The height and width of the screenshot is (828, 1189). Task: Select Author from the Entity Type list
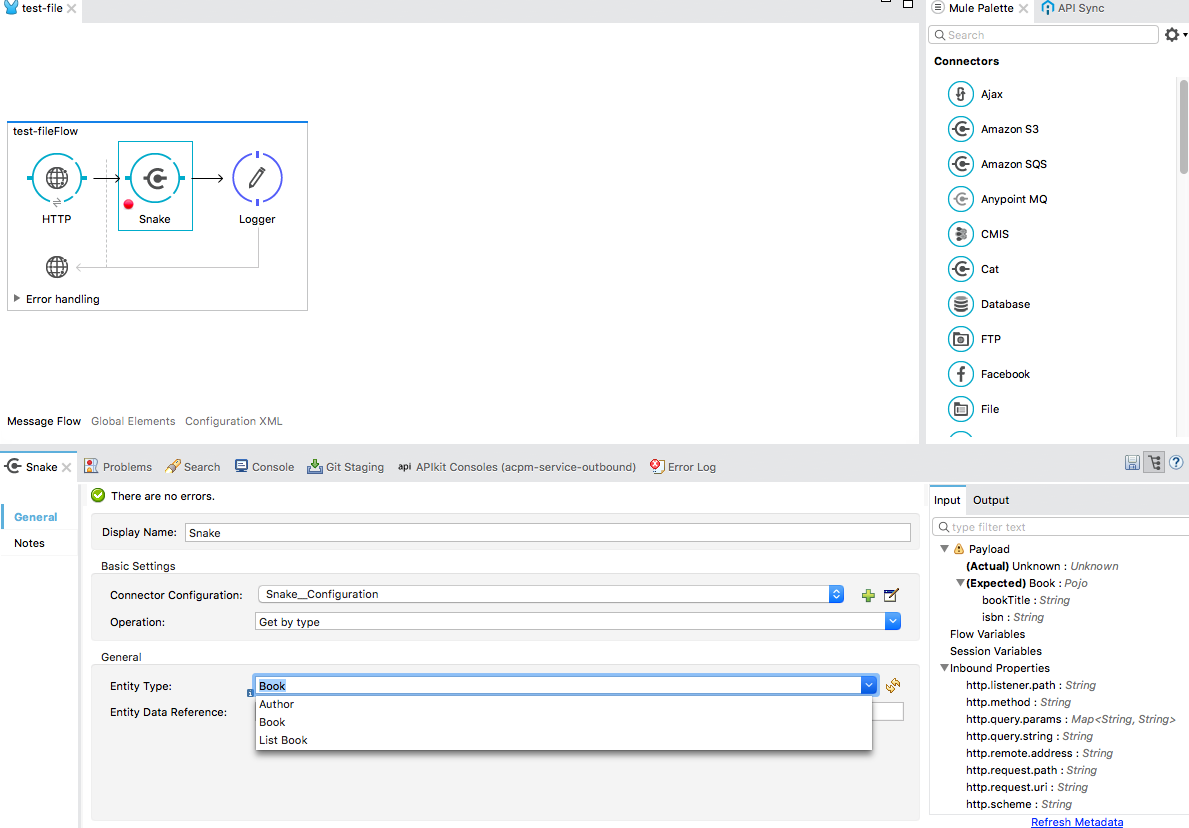[x=277, y=704]
